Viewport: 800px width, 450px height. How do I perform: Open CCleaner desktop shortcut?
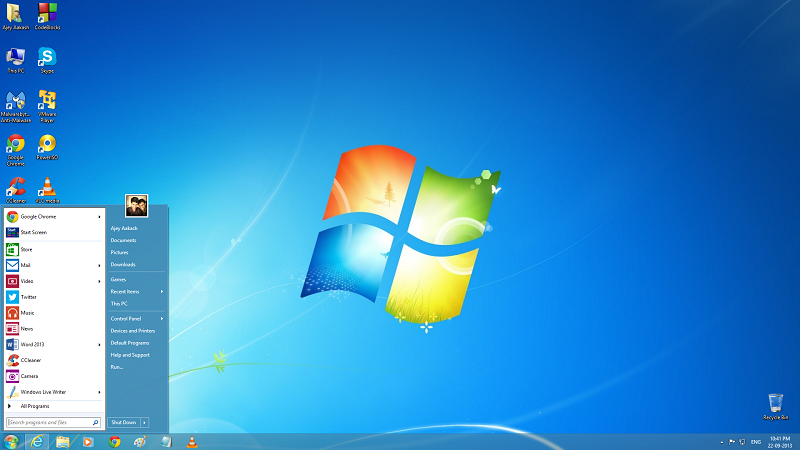(15, 190)
